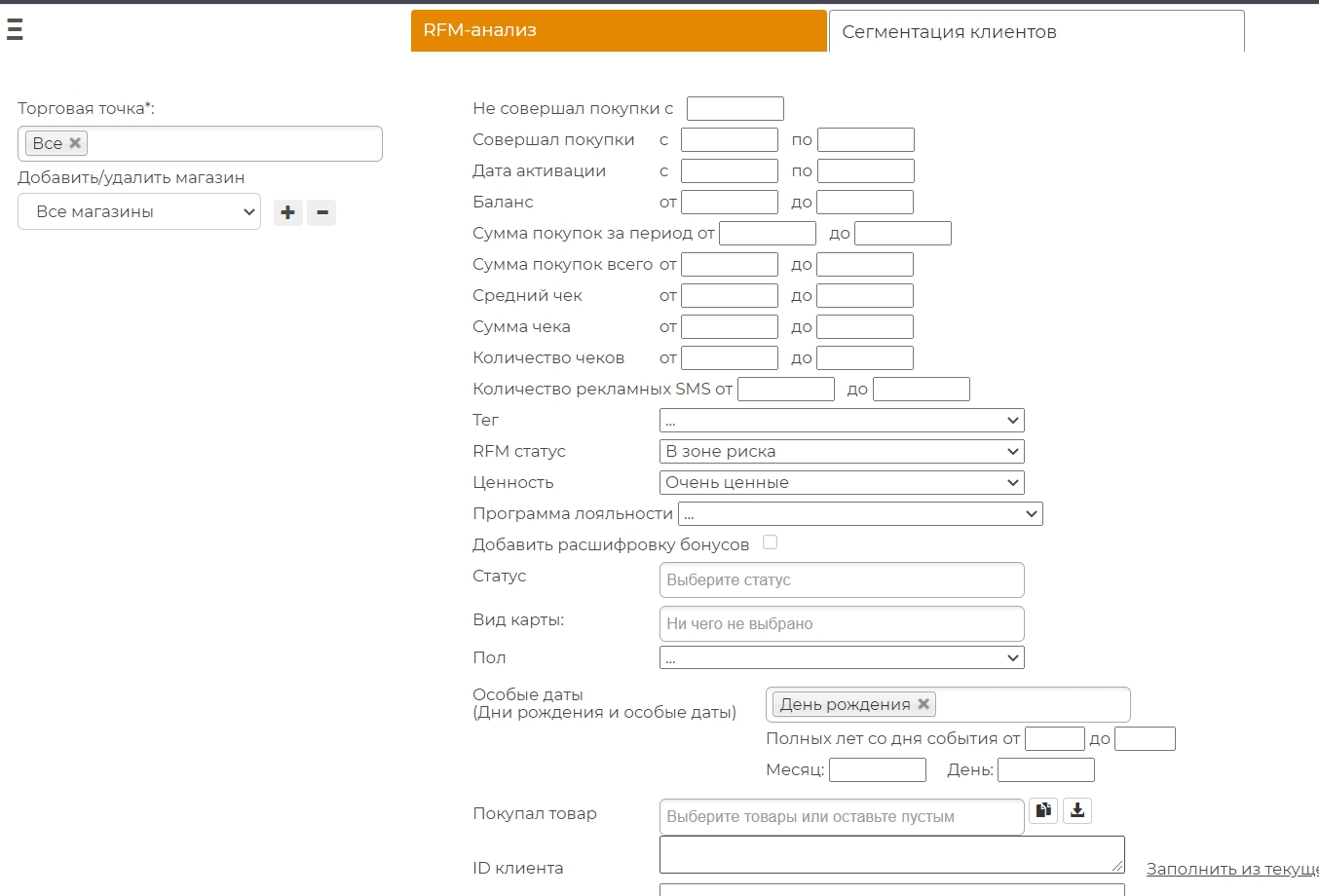Viewport: 1319px width, 896px height.
Task: Click 'Сумма покупок за период' from field
Action: 768,234
